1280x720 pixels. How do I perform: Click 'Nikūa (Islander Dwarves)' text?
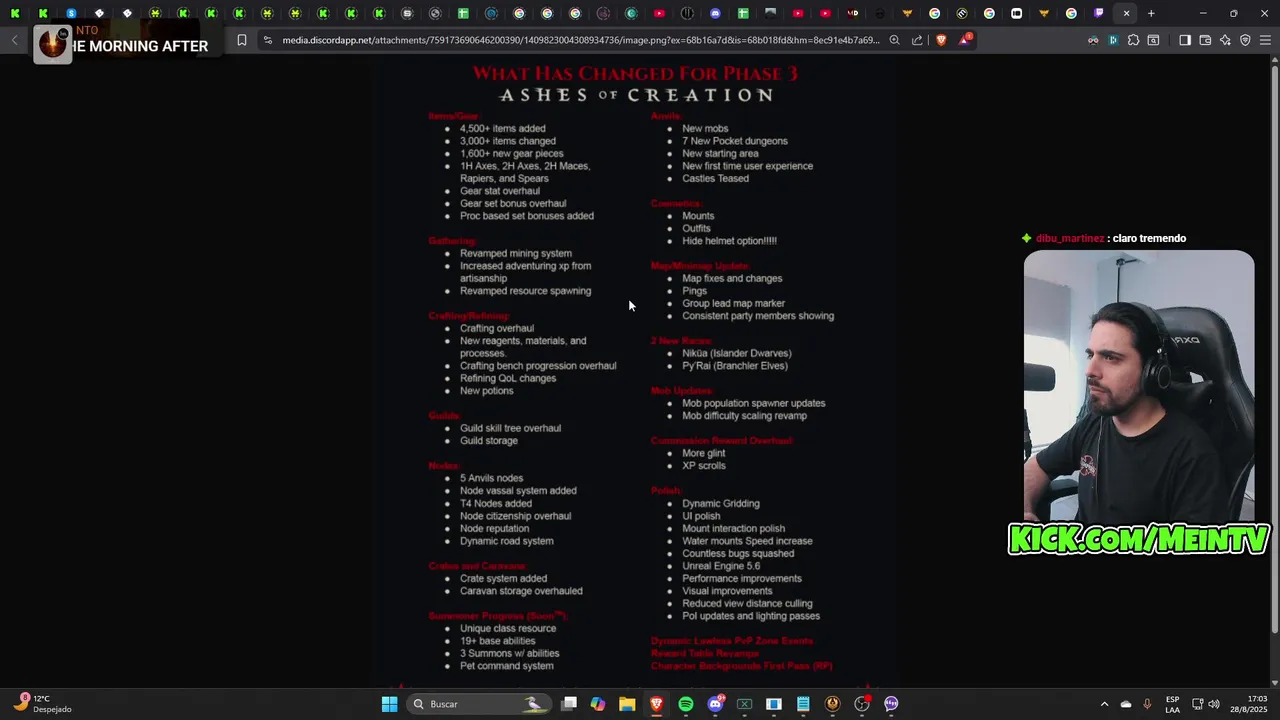pos(736,353)
